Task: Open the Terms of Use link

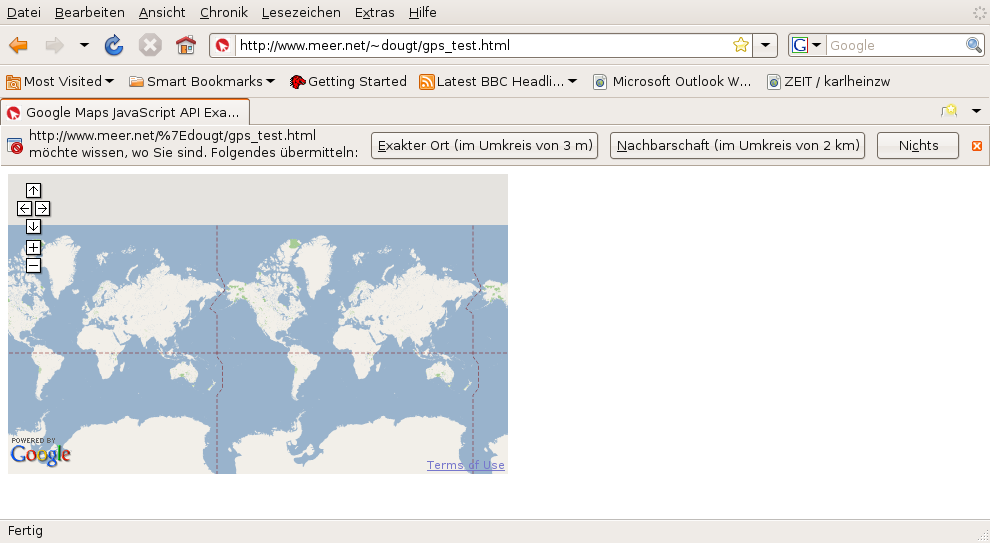Action: click(x=465, y=465)
